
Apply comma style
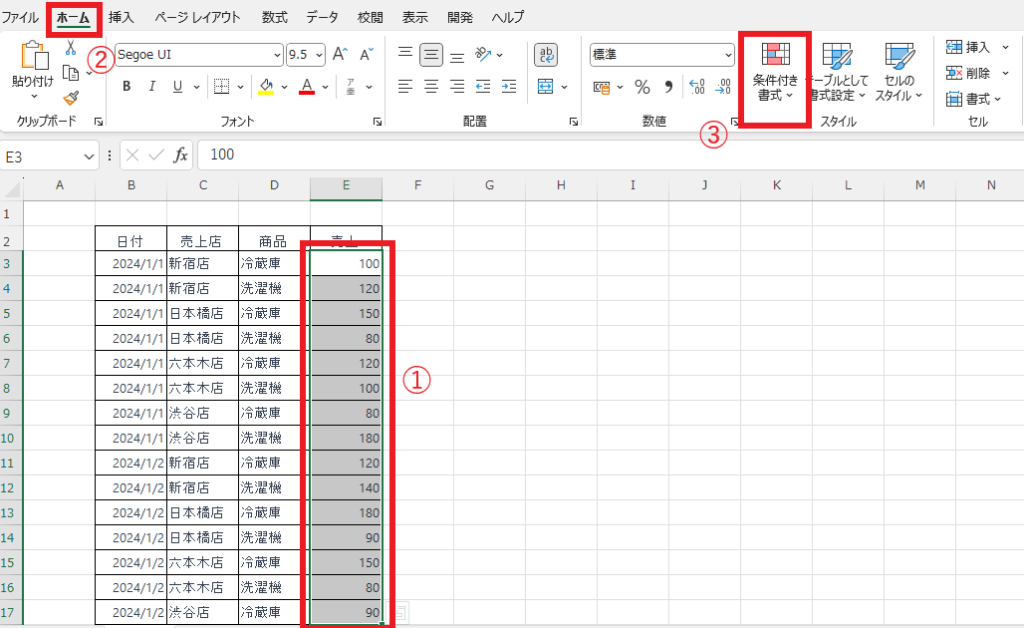click(x=669, y=86)
